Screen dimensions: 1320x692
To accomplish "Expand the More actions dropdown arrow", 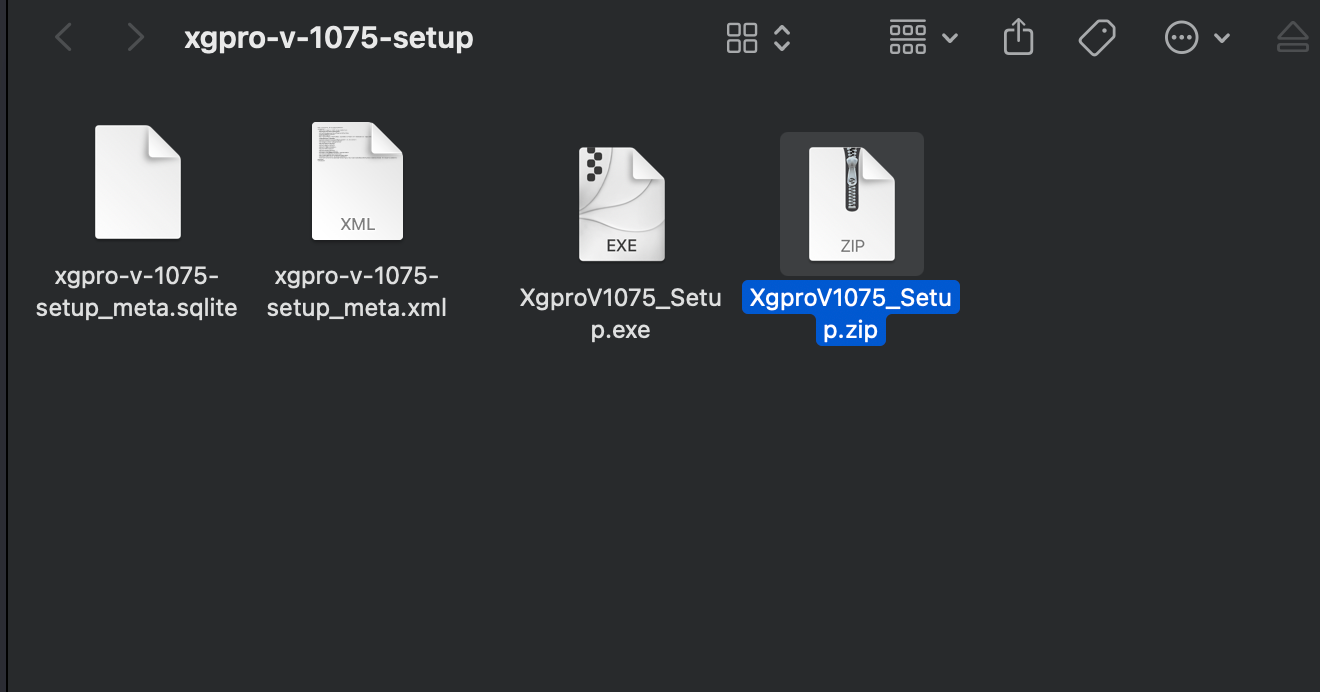I will tap(1221, 38).
